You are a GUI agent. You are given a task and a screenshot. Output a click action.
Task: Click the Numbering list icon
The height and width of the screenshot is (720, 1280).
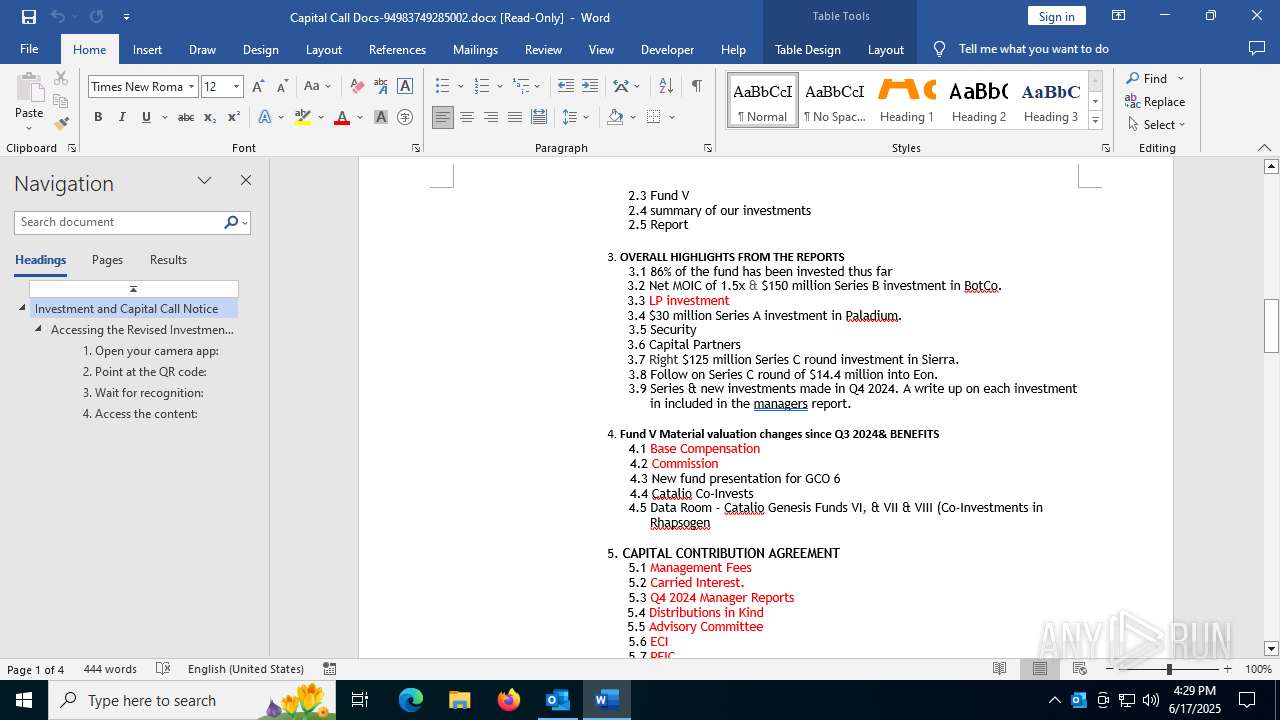(x=482, y=87)
